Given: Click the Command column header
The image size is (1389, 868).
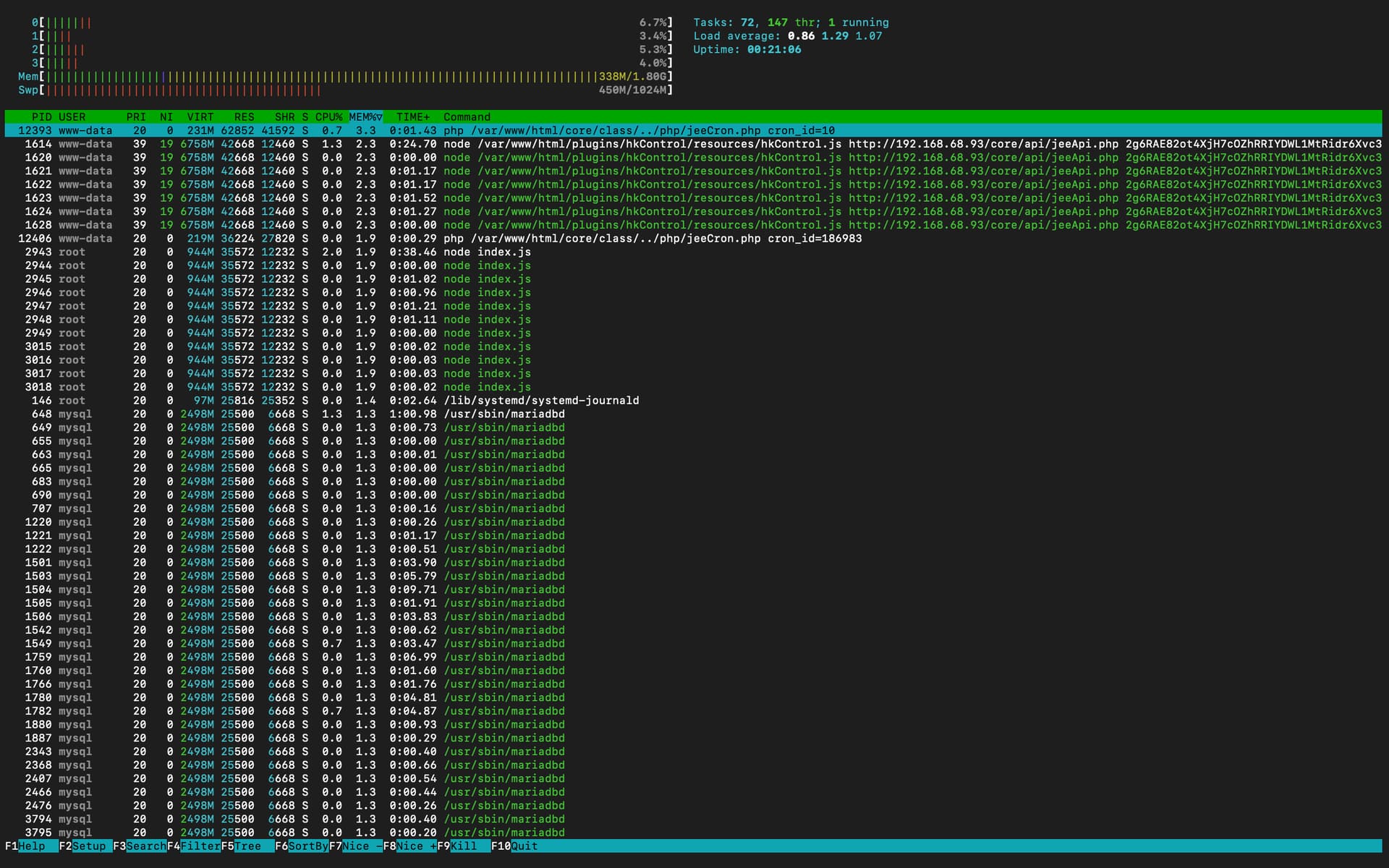Looking at the screenshot, I should (x=467, y=117).
